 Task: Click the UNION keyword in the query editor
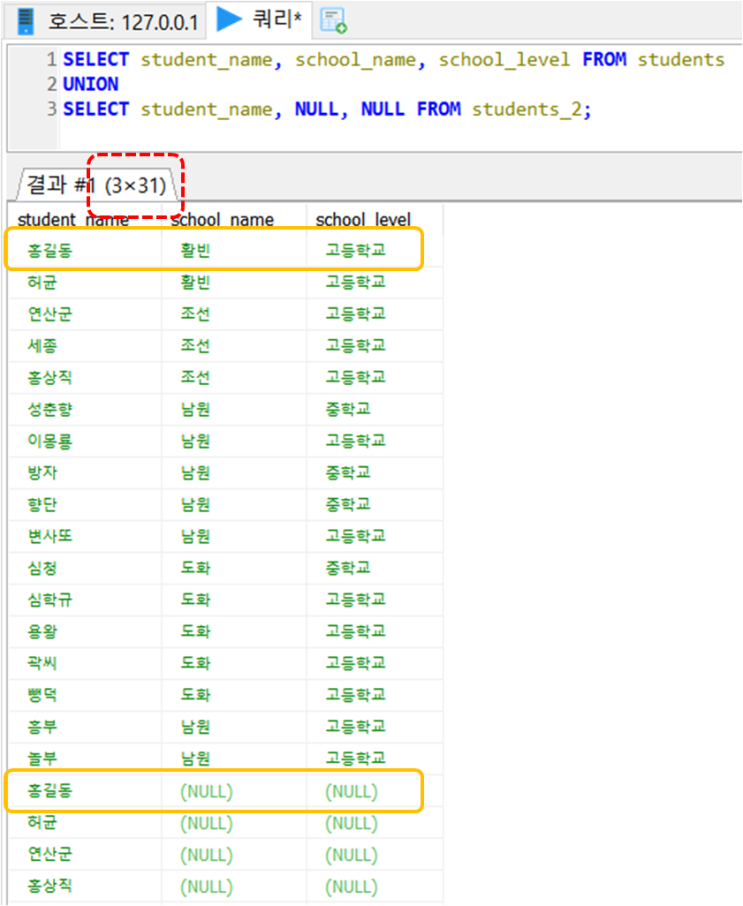(x=91, y=84)
